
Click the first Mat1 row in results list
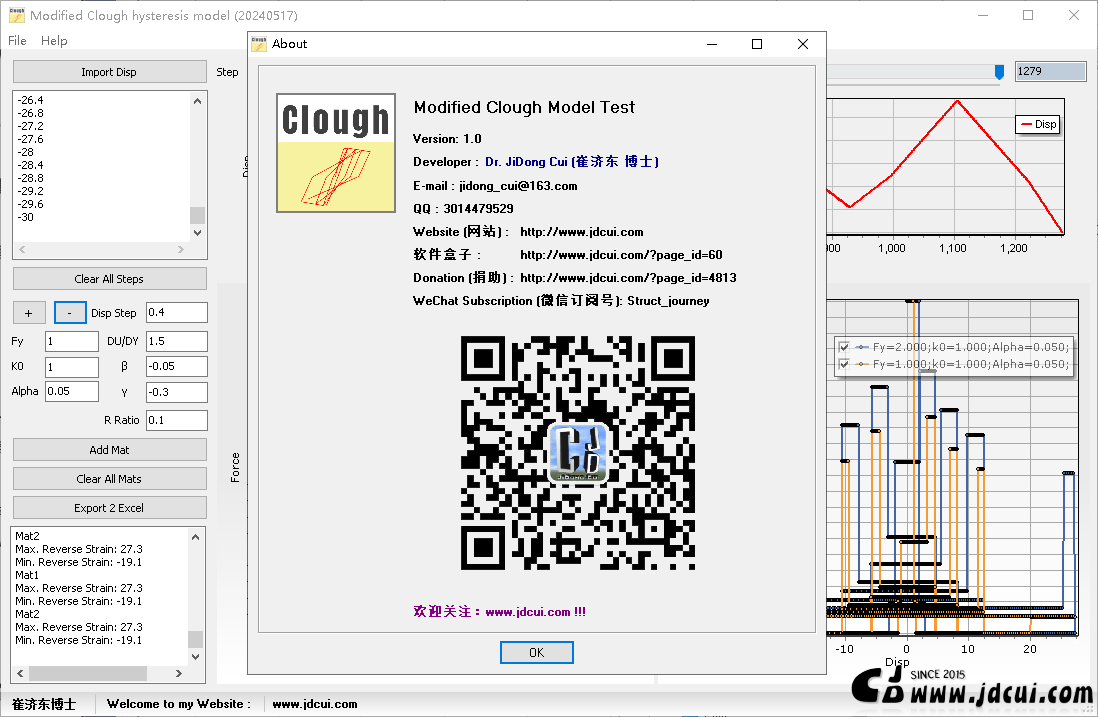(27, 575)
